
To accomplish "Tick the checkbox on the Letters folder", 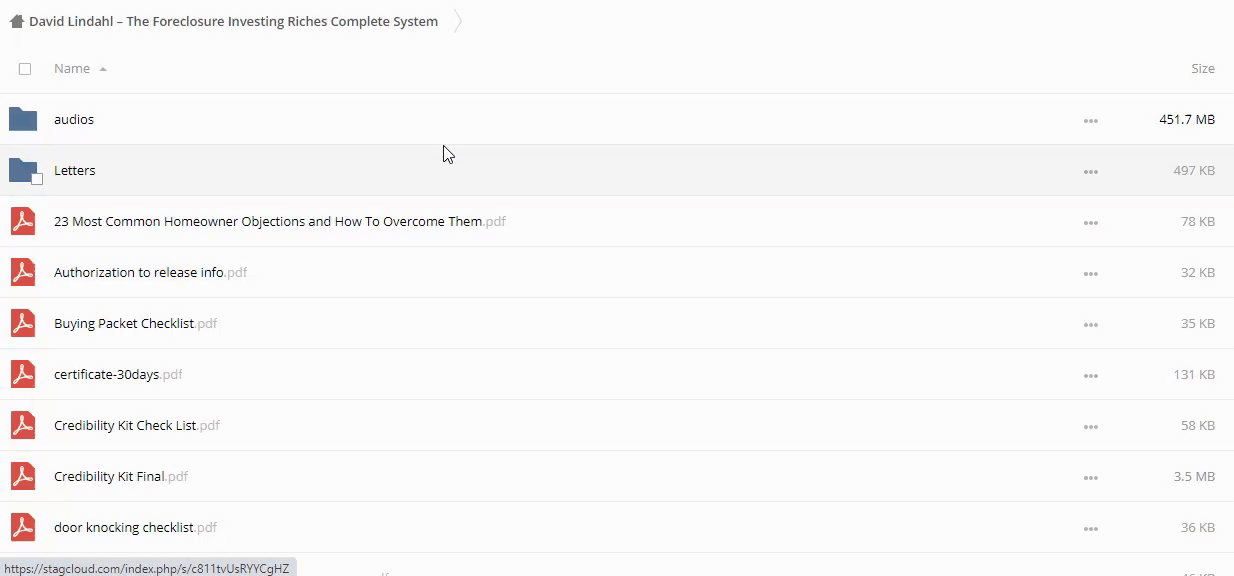I will (x=37, y=179).
